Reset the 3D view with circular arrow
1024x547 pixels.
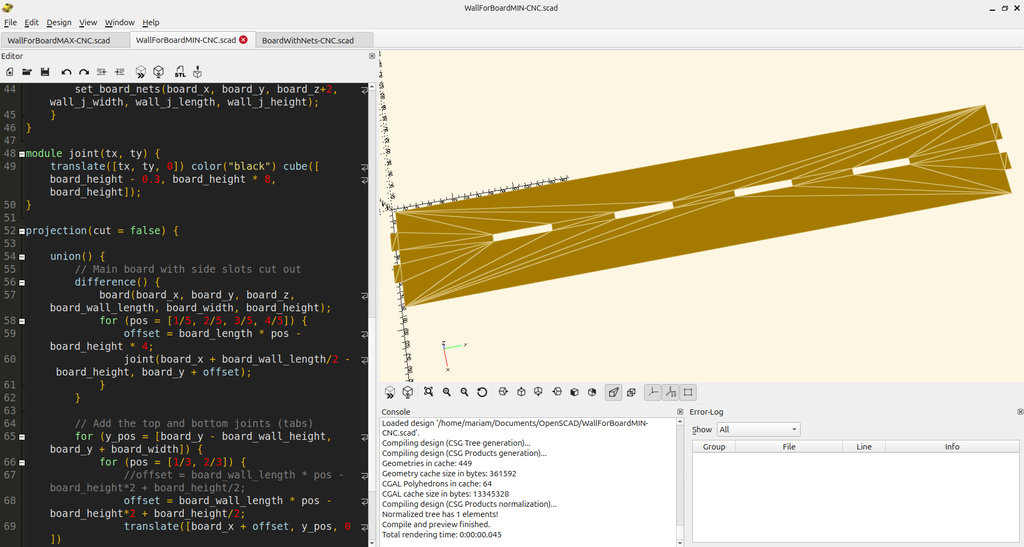pyautogui.click(x=482, y=392)
